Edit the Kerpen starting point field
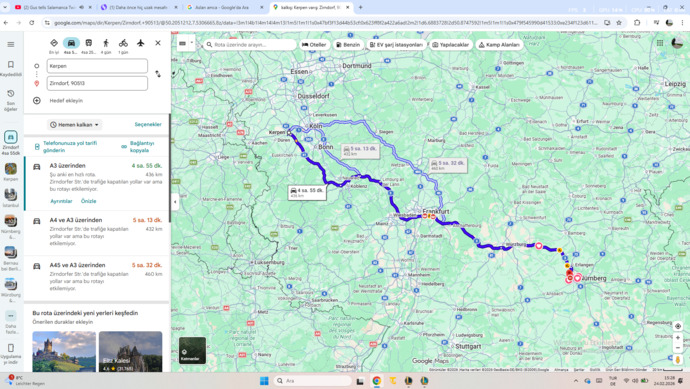Image resolution: width=690 pixels, height=389 pixels. click(x=97, y=66)
